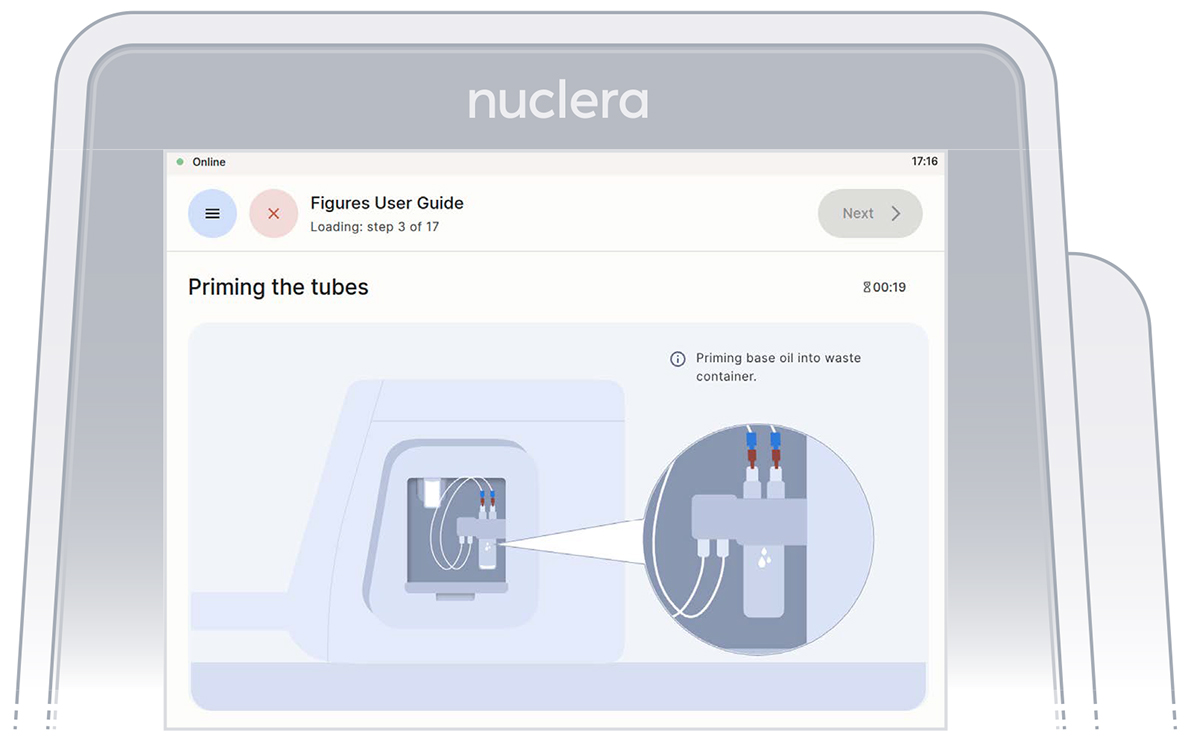Image resolution: width=1200 pixels, height=742 pixels.
Task: Cancel loading with the red X button
Action: (x=274, y=214)
